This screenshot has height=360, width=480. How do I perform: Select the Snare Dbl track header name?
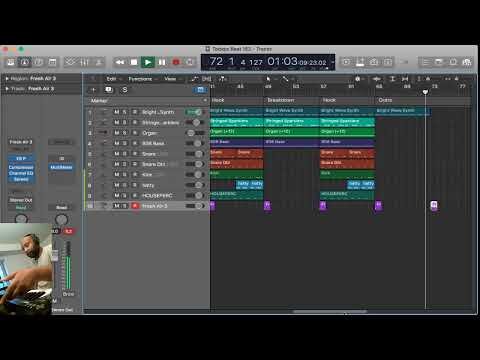pos(154,164)
